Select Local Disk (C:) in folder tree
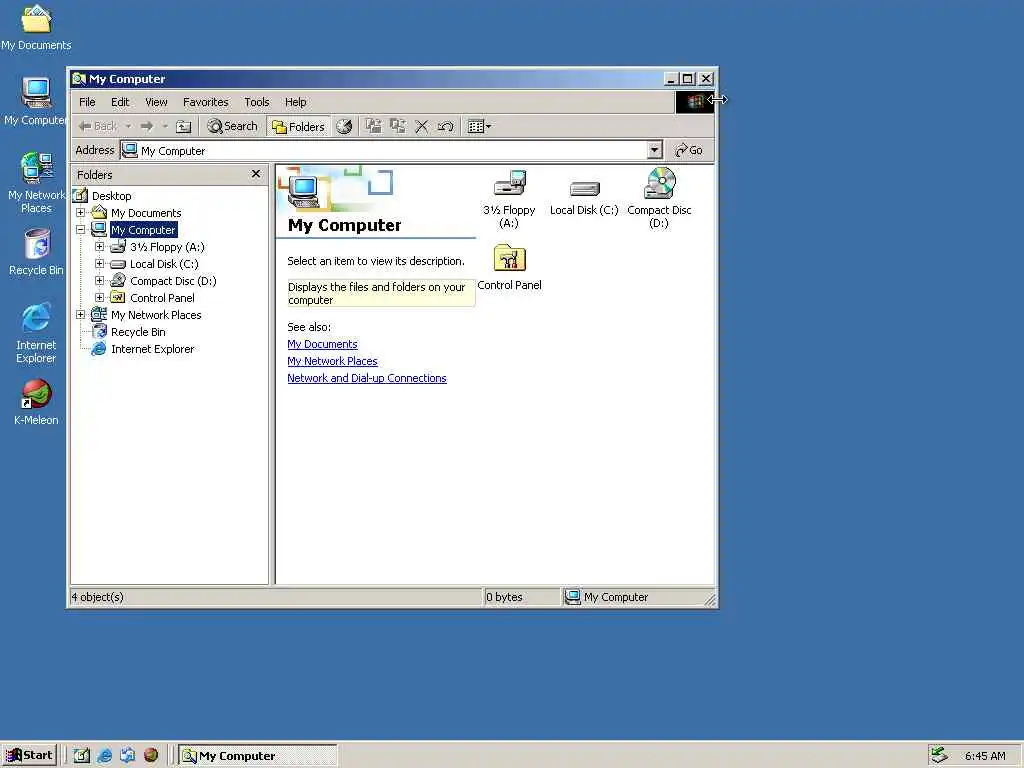This screenshot has width=1024, height=768. [164, 264]
